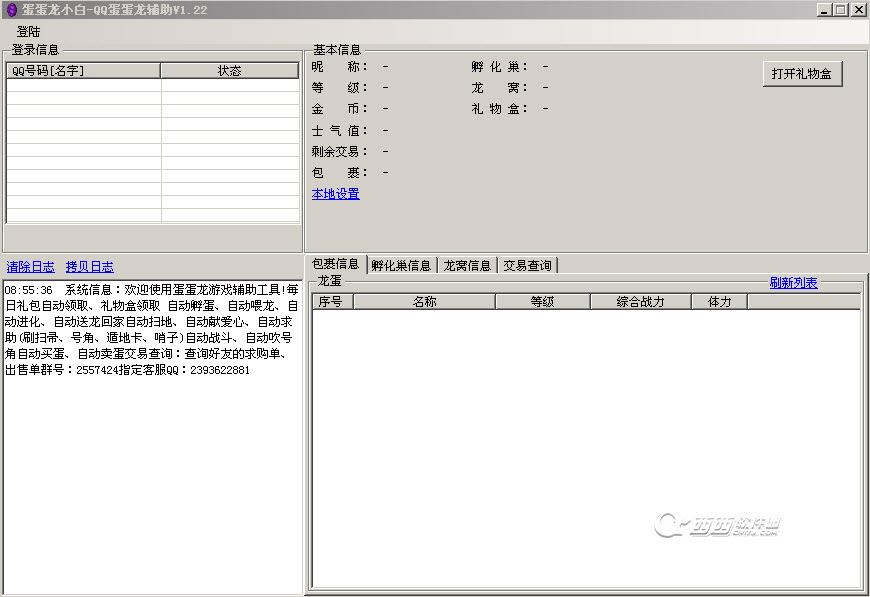Open the 本地设置 link
The image size is (870, 597).
click(335, 194)
